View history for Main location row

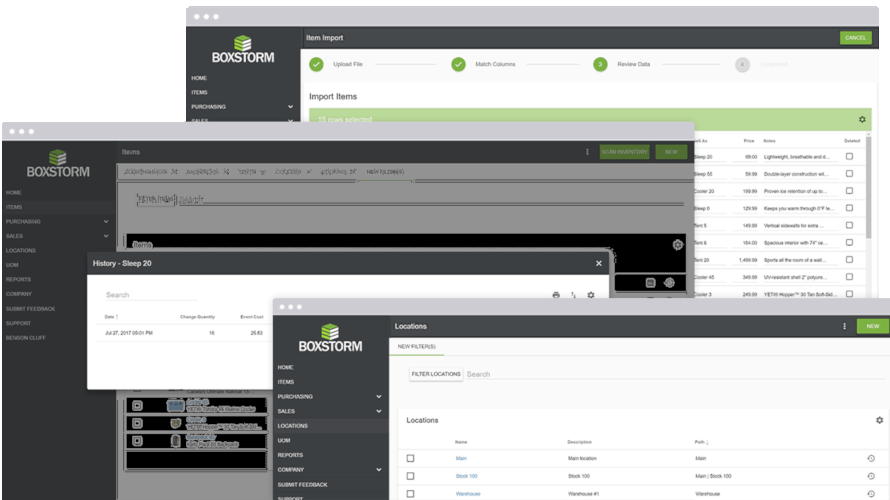pyautogui.click(x=871, y=459)
